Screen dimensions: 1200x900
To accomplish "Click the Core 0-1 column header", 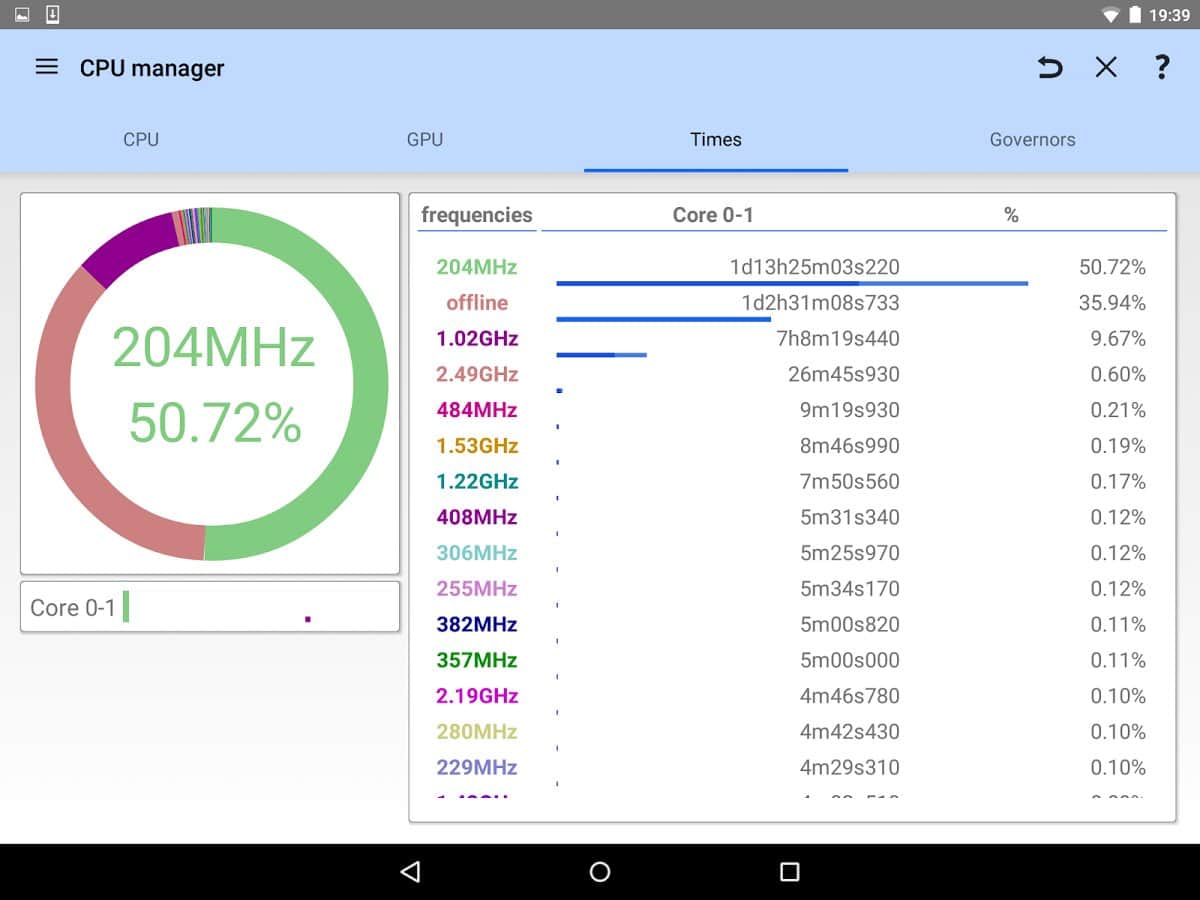I will click(x=713, y=215).
